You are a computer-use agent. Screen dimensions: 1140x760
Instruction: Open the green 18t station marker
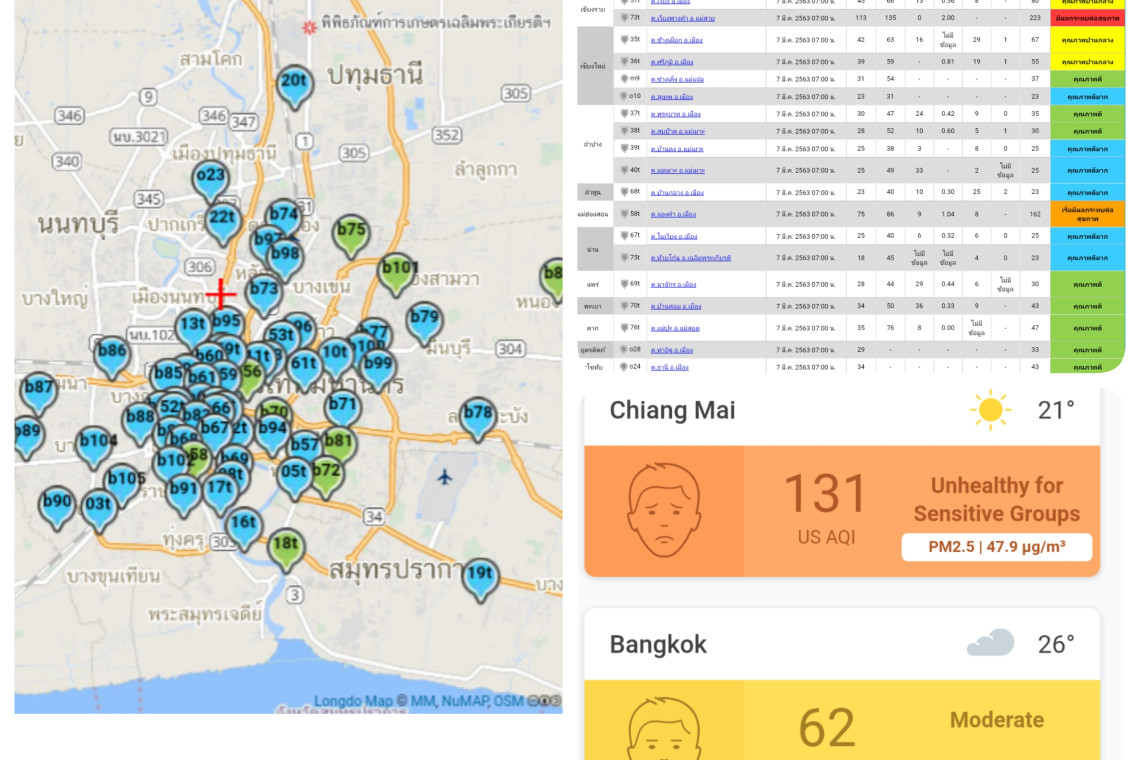(x=286, y=546)
